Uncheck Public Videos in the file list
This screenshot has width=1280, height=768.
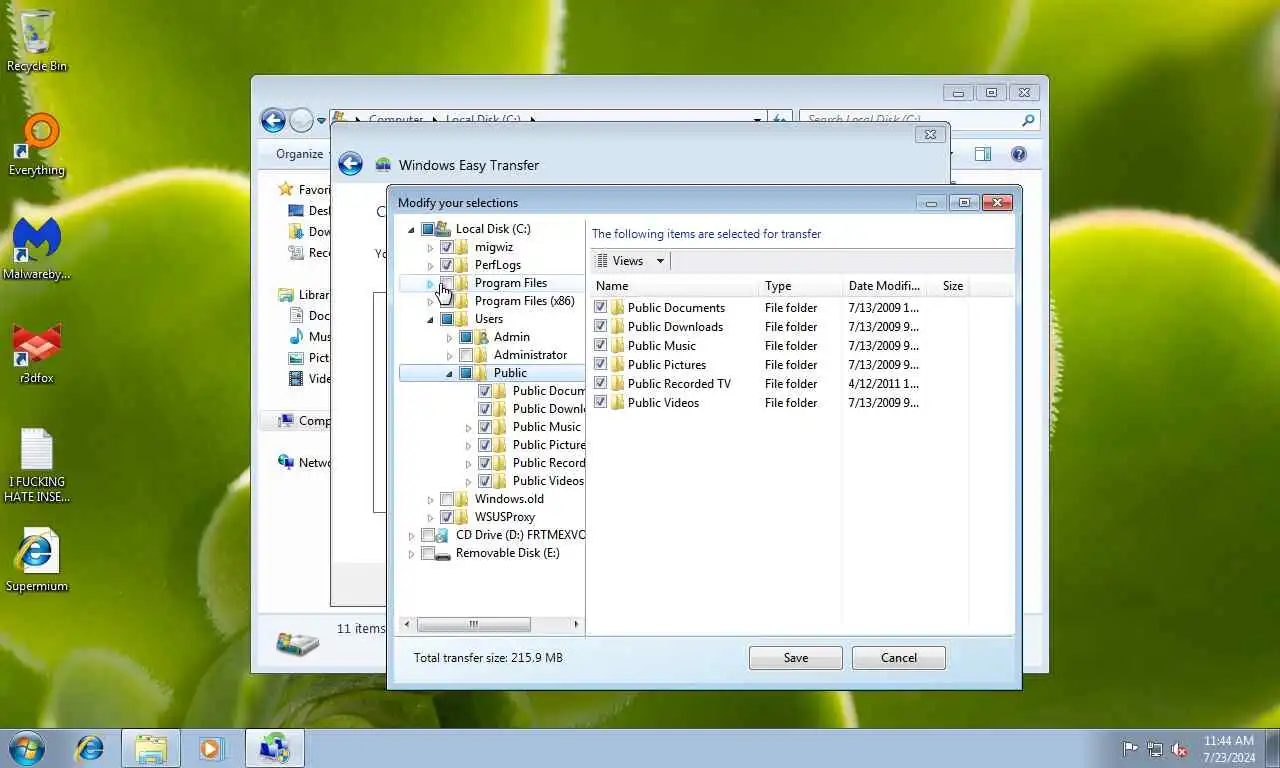point(601,403)
